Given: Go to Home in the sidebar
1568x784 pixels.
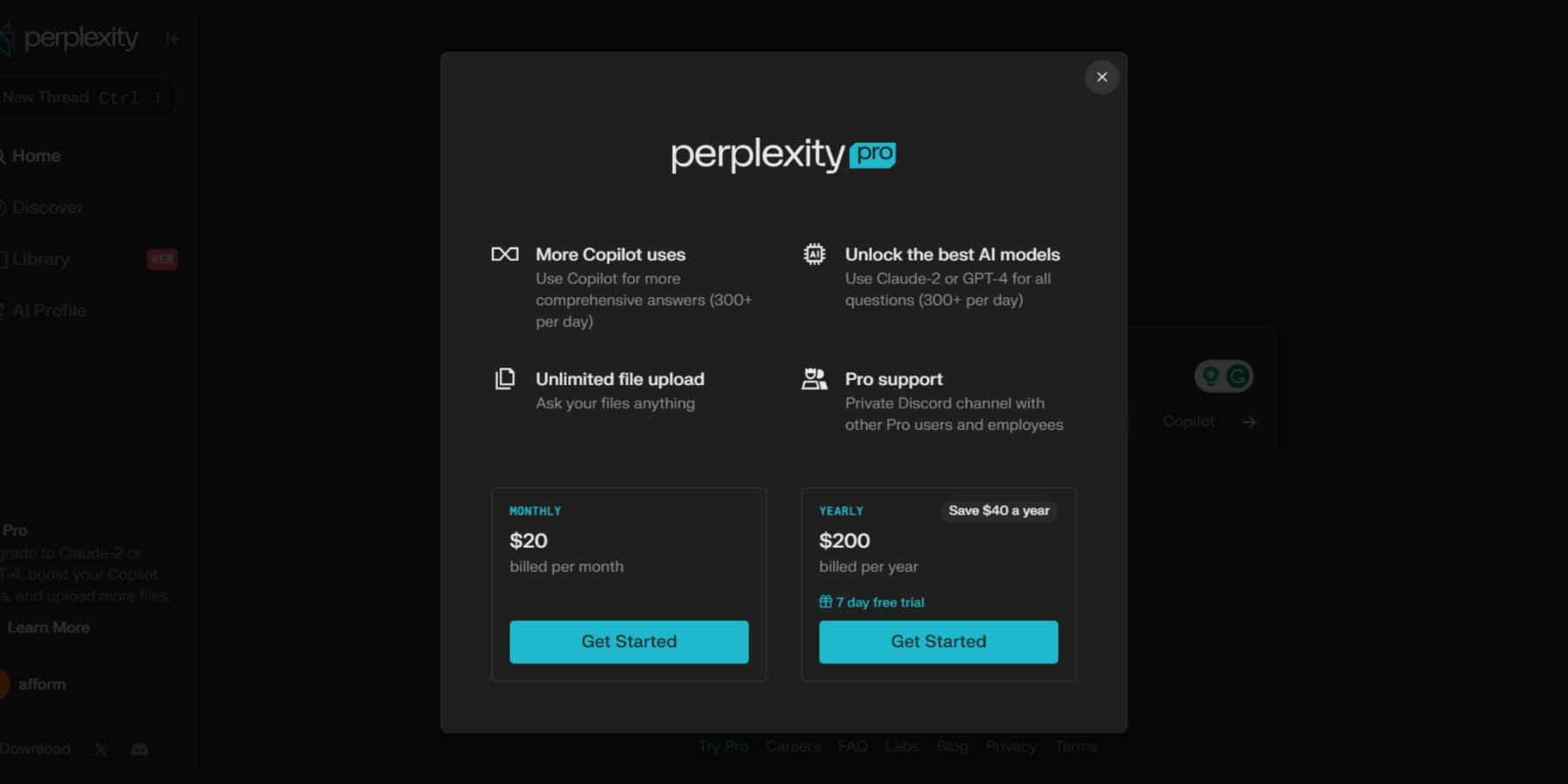Looking at the screenshot, I should (36, 156).
